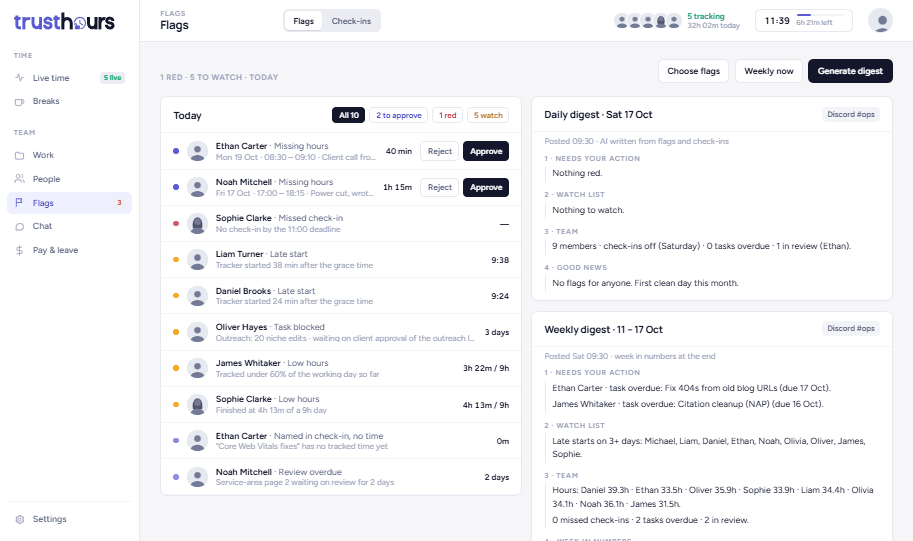Click the Flags flag icon
The width and height of the screenshot is (913, 541).
tap(19, 203)
